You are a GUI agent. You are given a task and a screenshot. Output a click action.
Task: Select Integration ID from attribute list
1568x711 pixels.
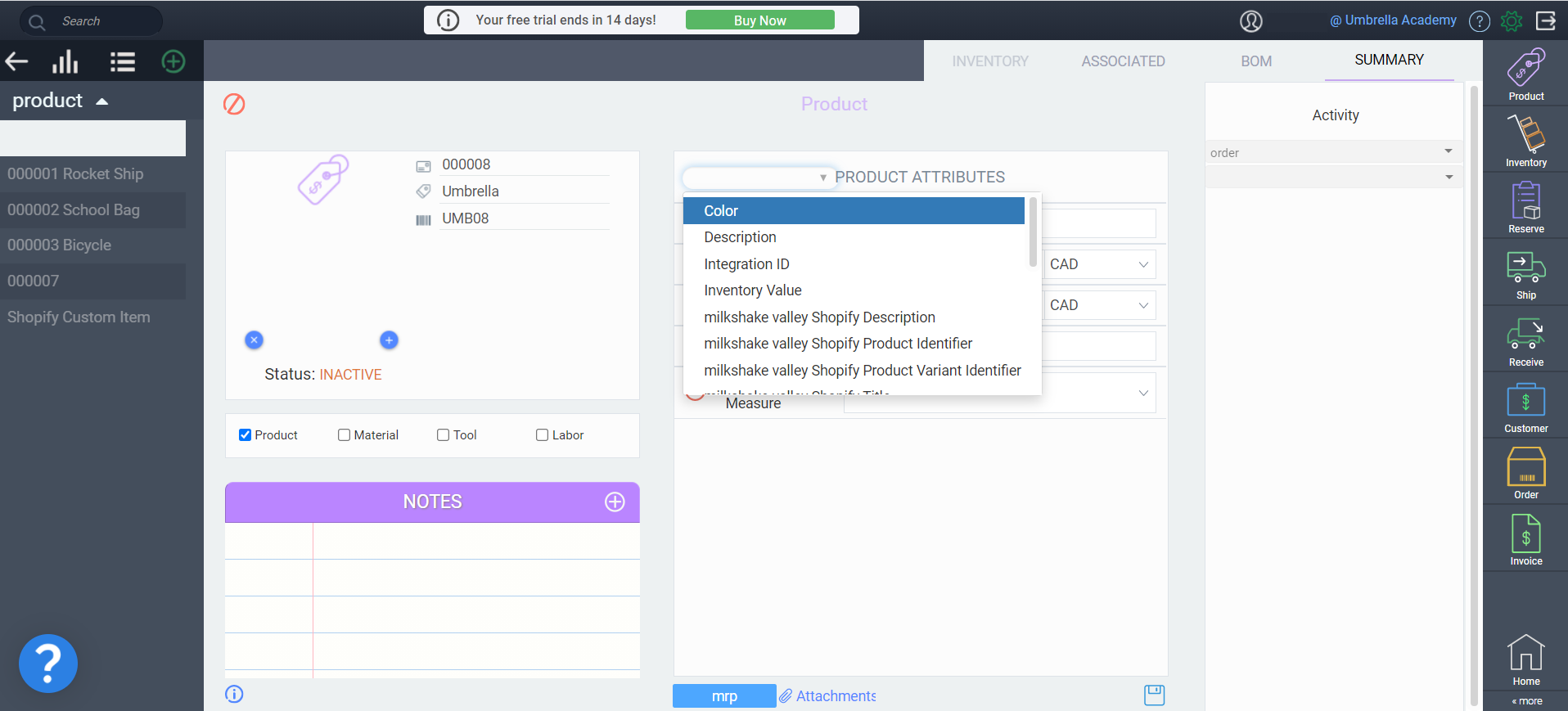coord(854,263)
